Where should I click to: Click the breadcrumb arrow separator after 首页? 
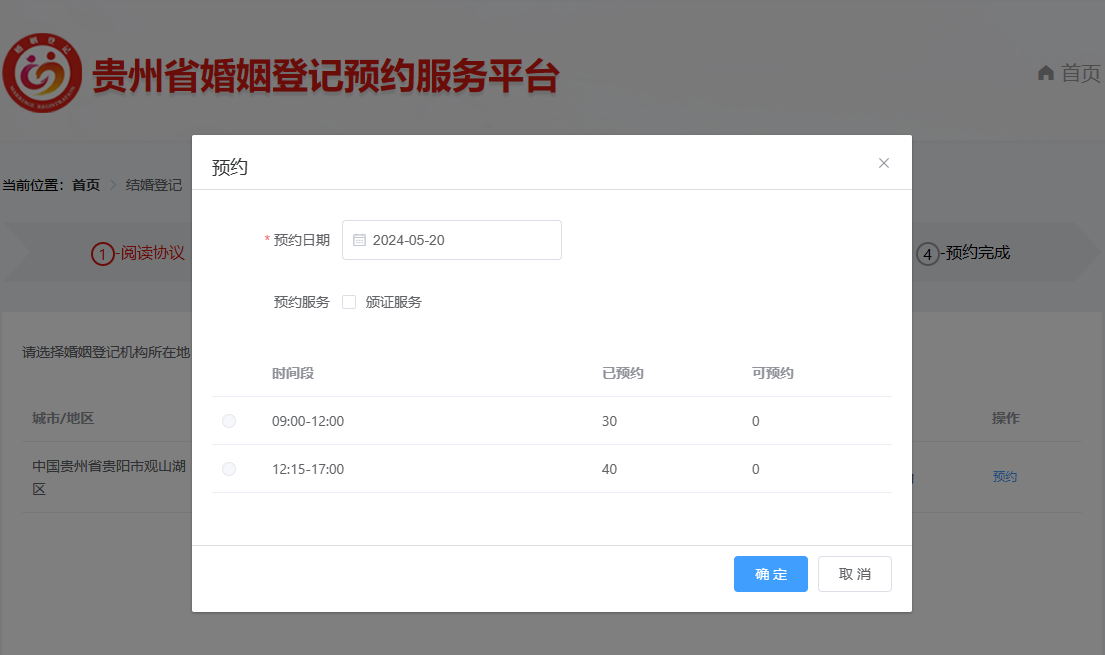[113, 185]
